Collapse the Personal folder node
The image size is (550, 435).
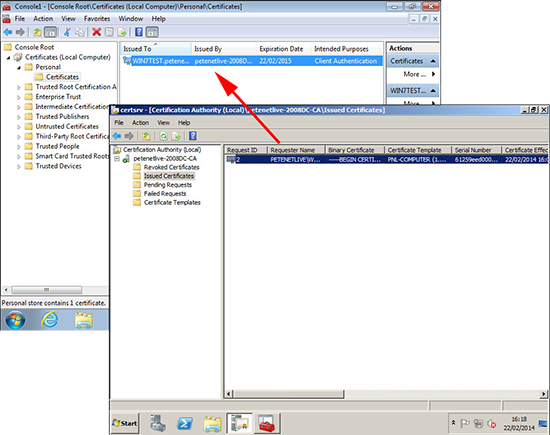pyautogui.click(x=19, y=67)
